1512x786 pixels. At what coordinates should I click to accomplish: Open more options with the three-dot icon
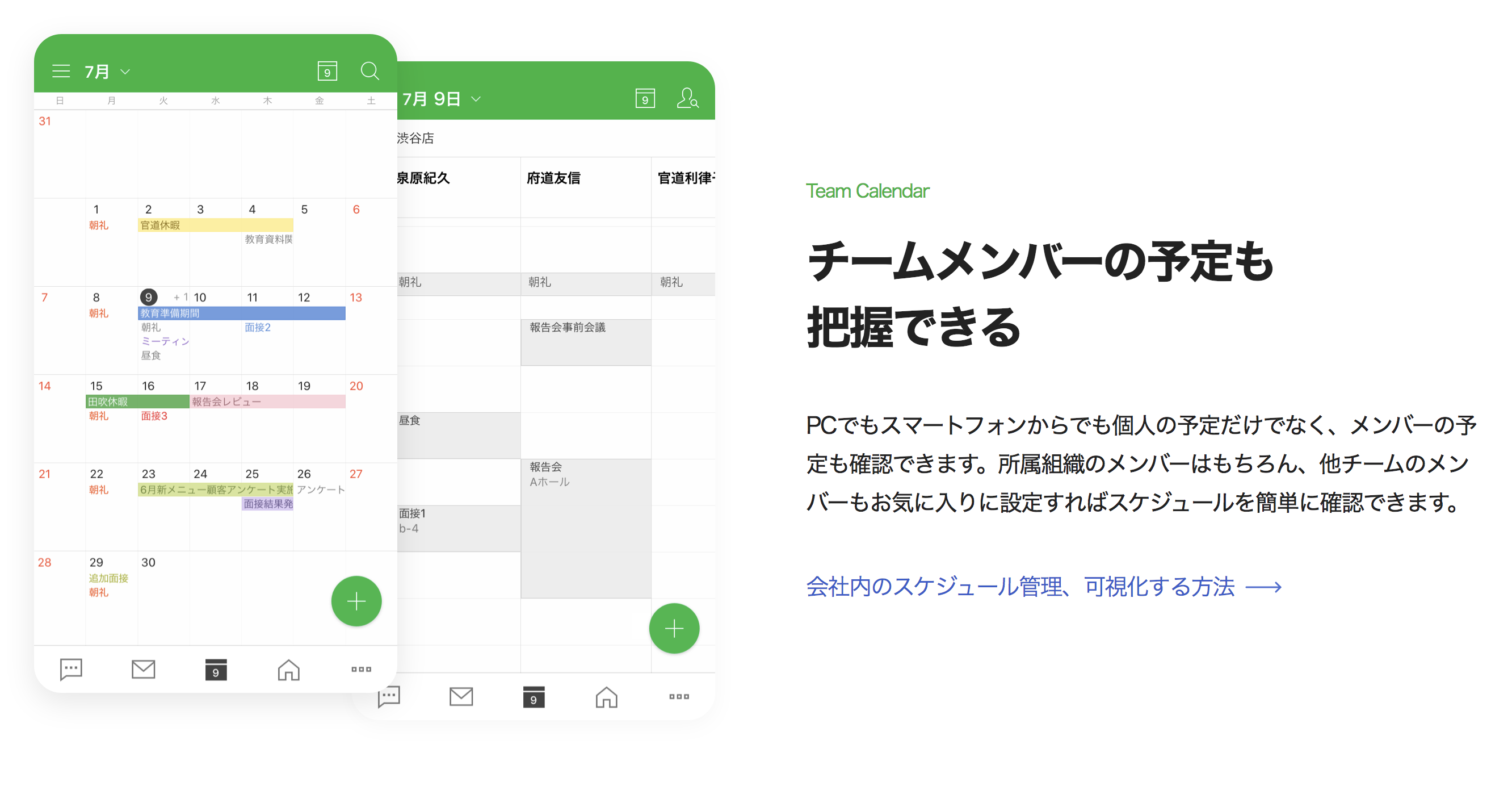pyautogui.click(x=361, y=669)
